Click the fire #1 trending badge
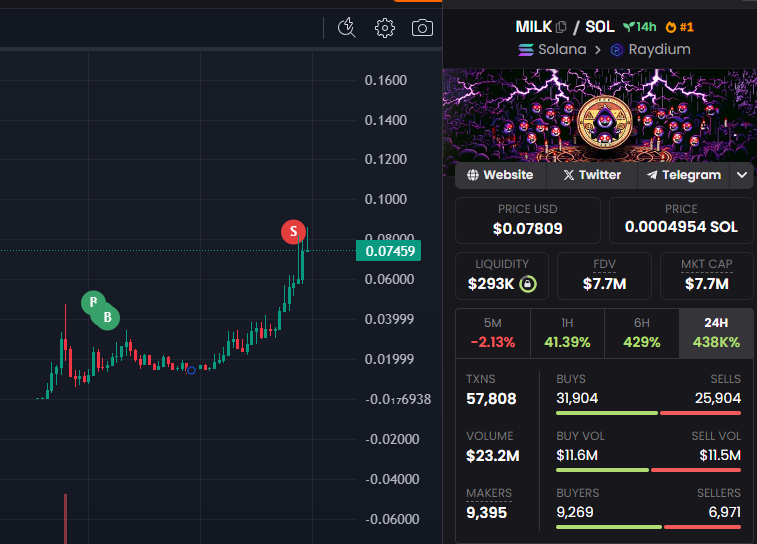757x544 pixels. coord(679,27)
